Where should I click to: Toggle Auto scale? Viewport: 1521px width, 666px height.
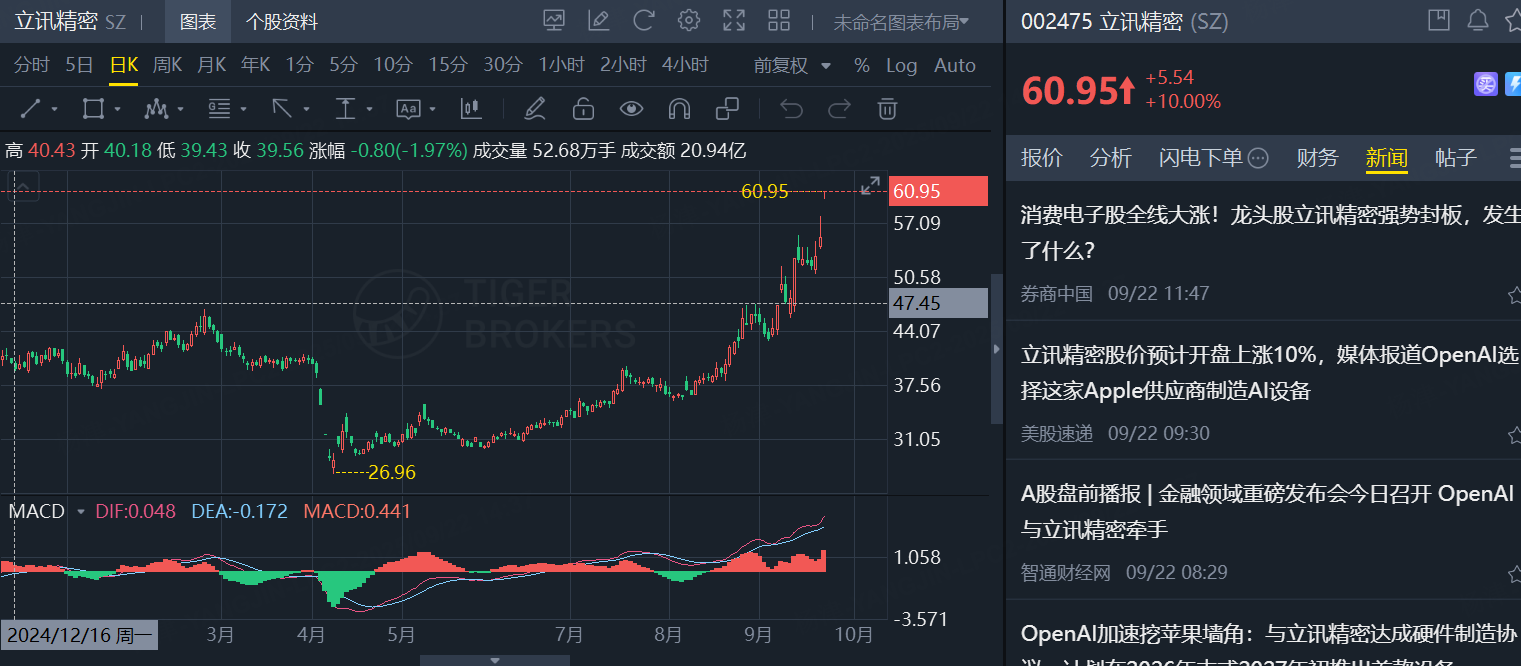pos(955,65)
